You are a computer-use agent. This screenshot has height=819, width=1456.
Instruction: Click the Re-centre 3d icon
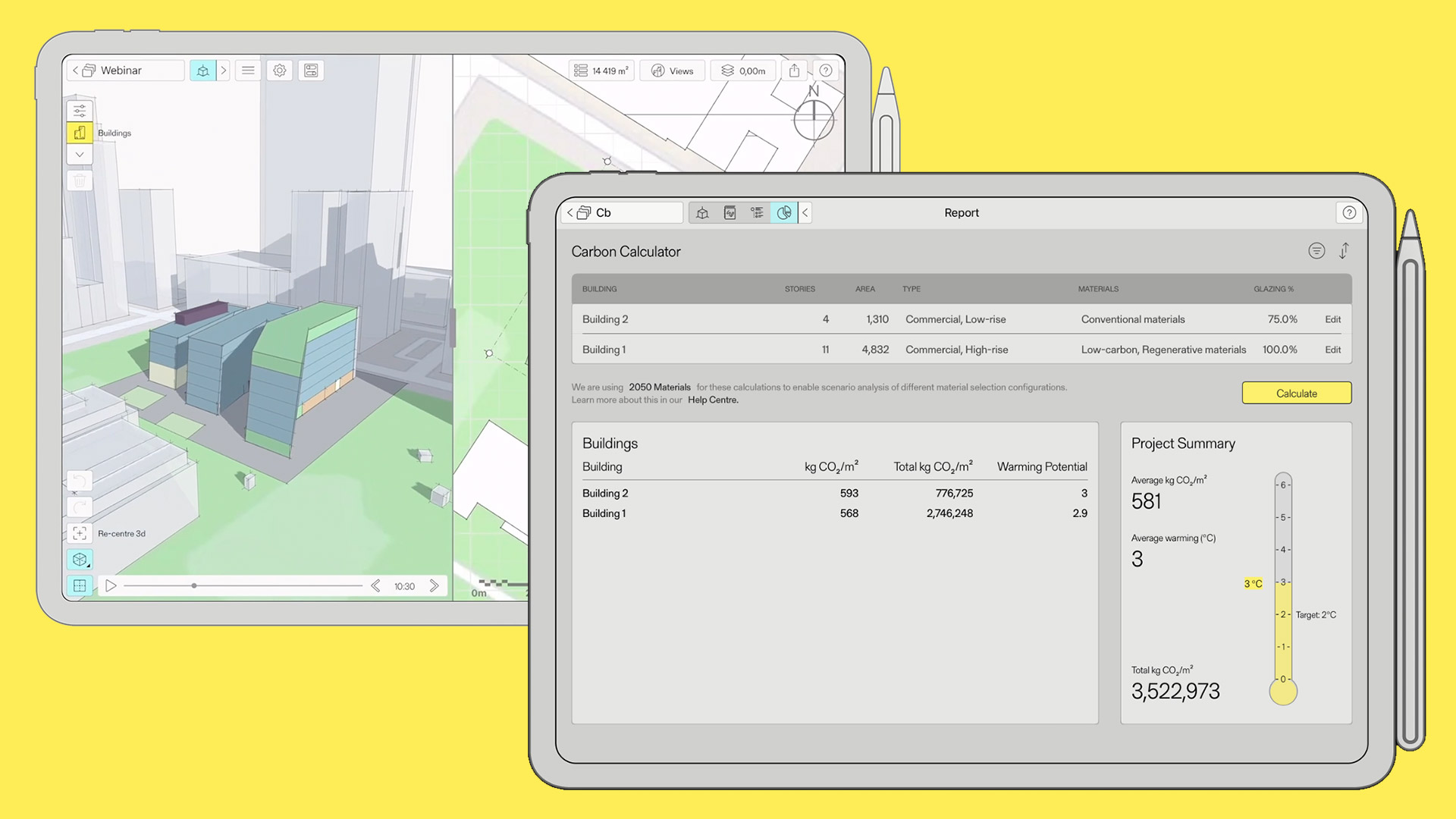[x=80, y=533]
